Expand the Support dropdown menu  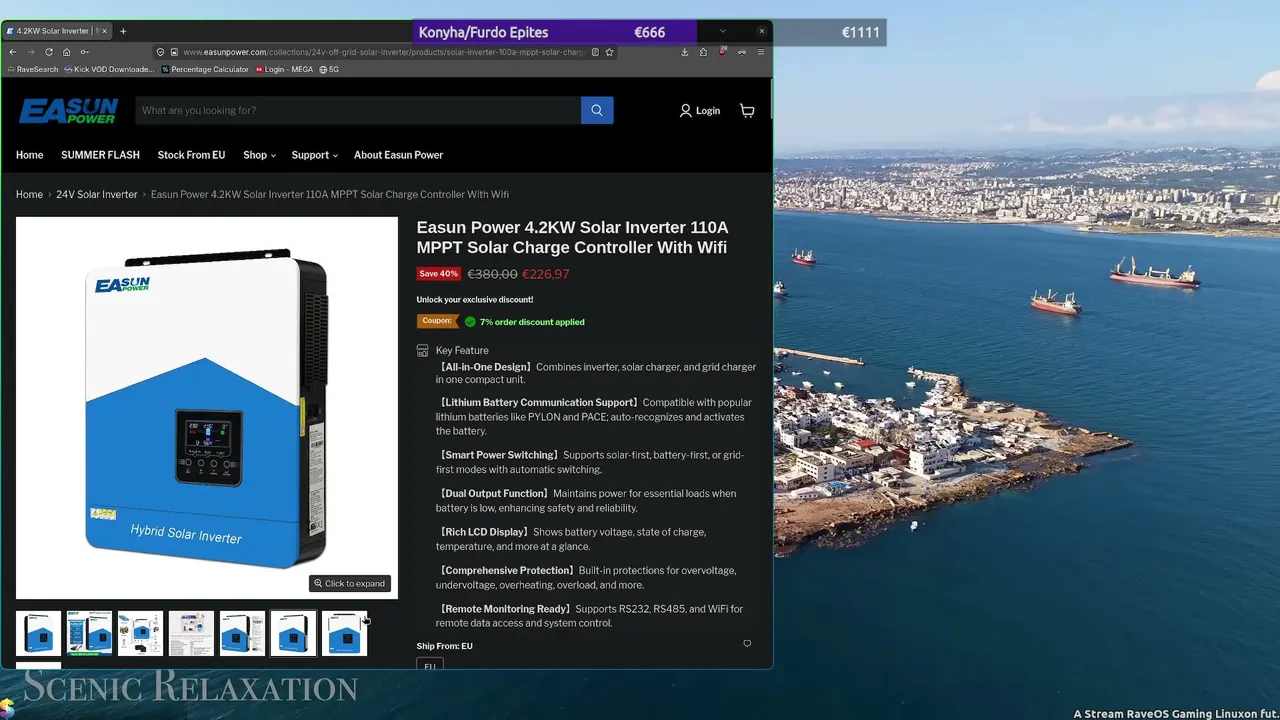coord(314,155)
